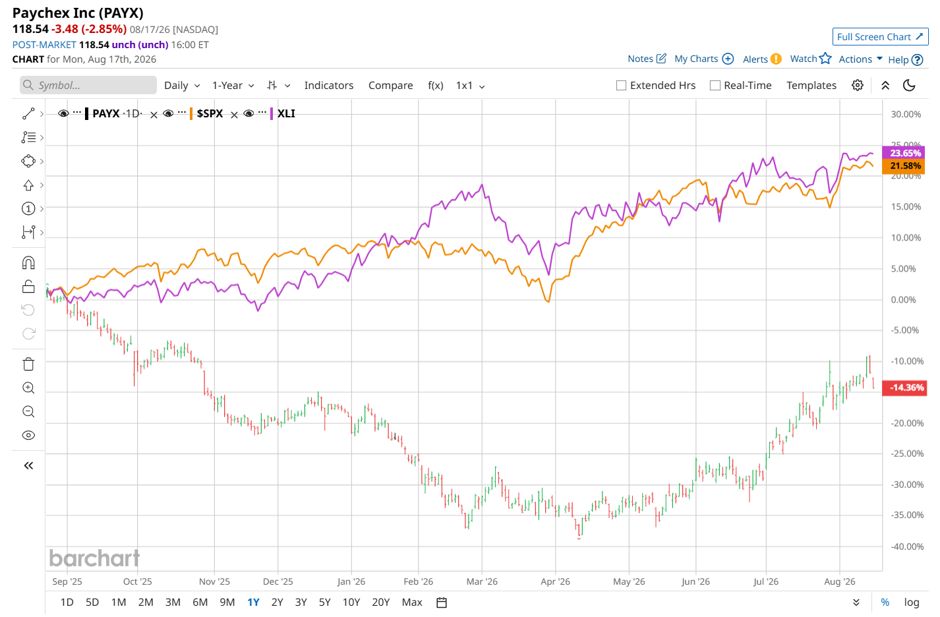Set range to 1Y

pos(253,602)
